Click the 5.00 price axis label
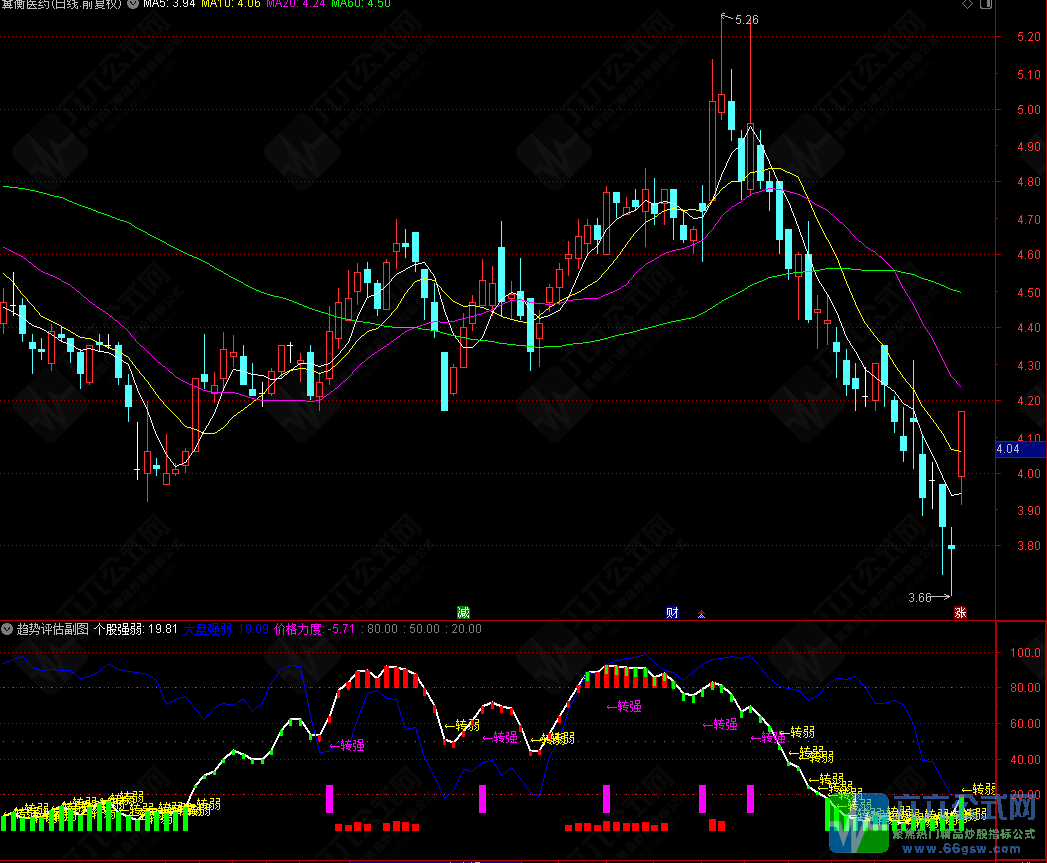This screenshot has height=863, width=1047. click(1028, 110)
